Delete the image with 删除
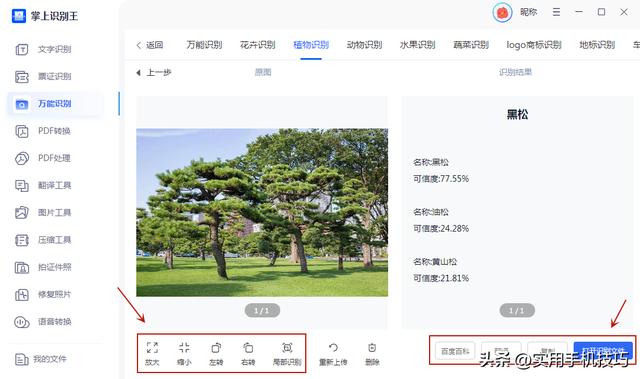 (372, 353)
